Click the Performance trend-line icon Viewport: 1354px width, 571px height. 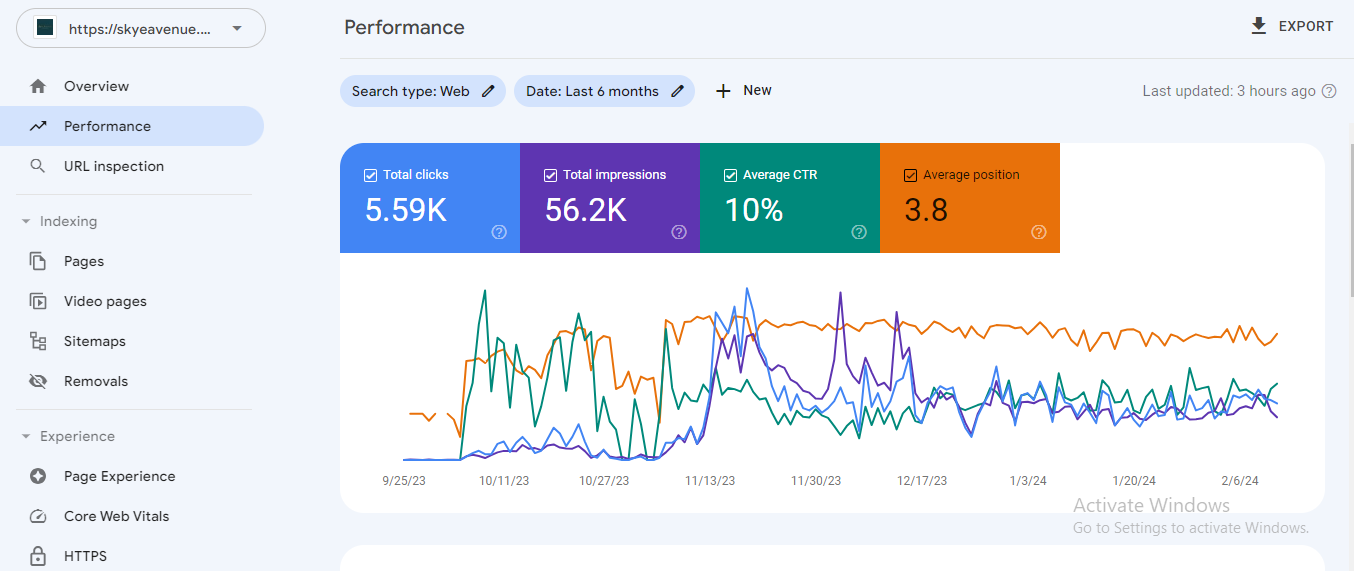point(38,126)
